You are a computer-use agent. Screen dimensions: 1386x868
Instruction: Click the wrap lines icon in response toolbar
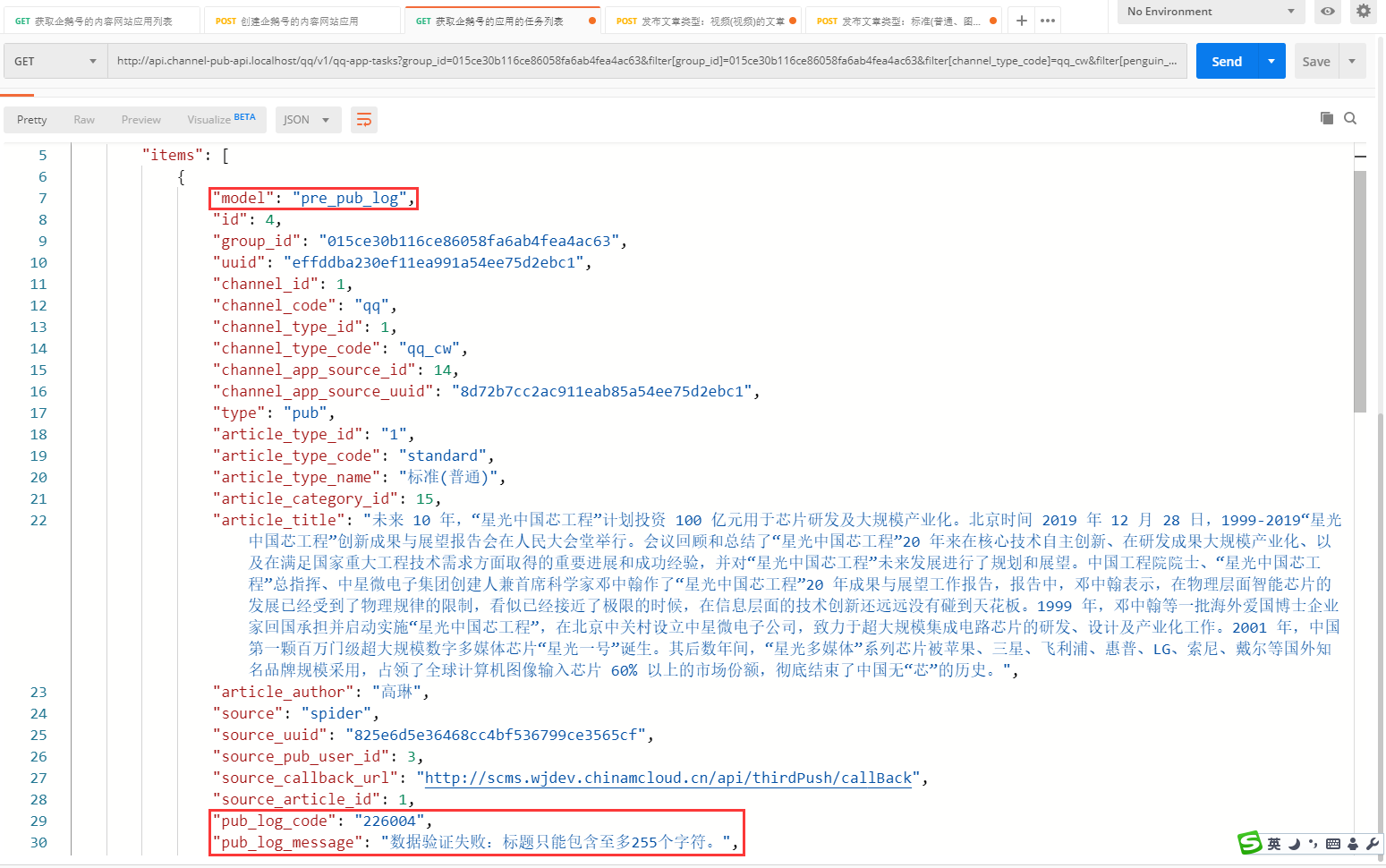click(x=363, y=120)
